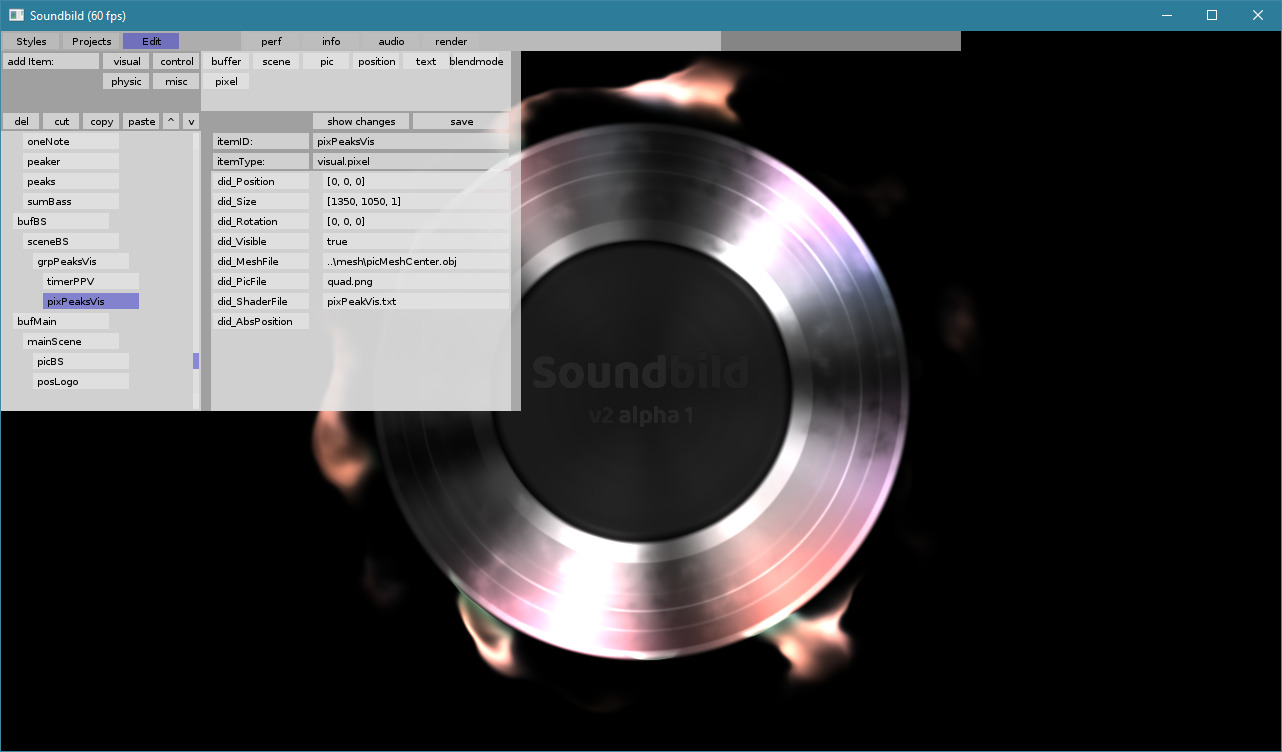Choose the misc item category
1282x752 pixels.
pyautogui.click(x=176, y=81)
